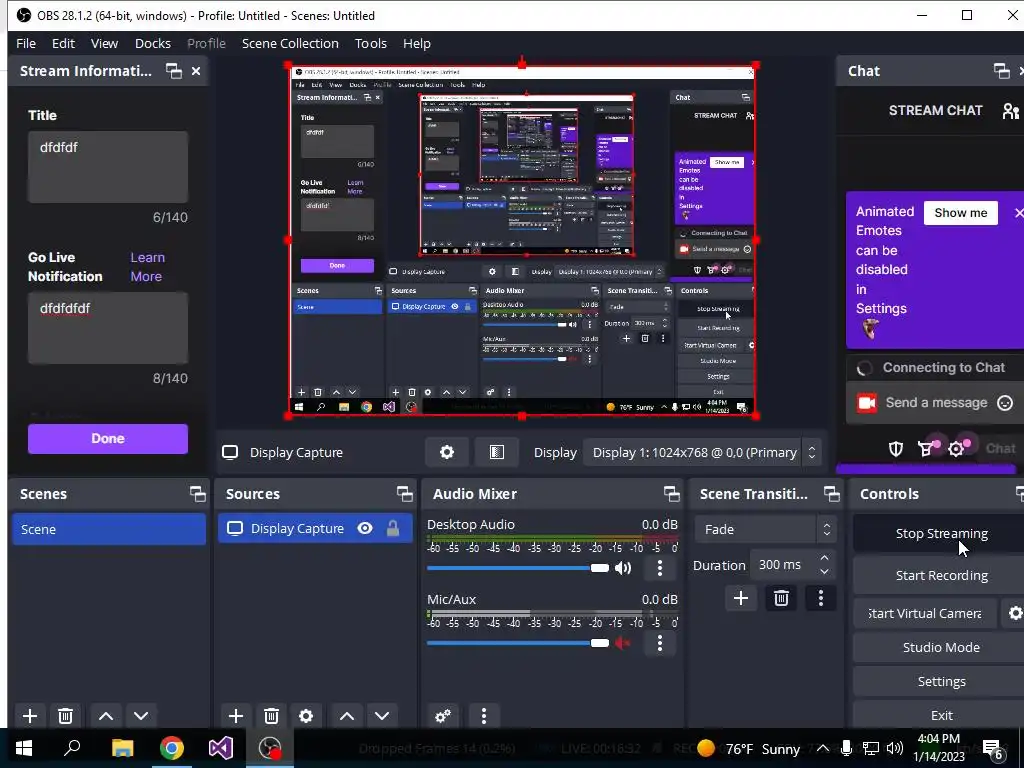This screenshot has width=1024, height=768.
Task: Add a new scene
Action: tap(30, 716)
